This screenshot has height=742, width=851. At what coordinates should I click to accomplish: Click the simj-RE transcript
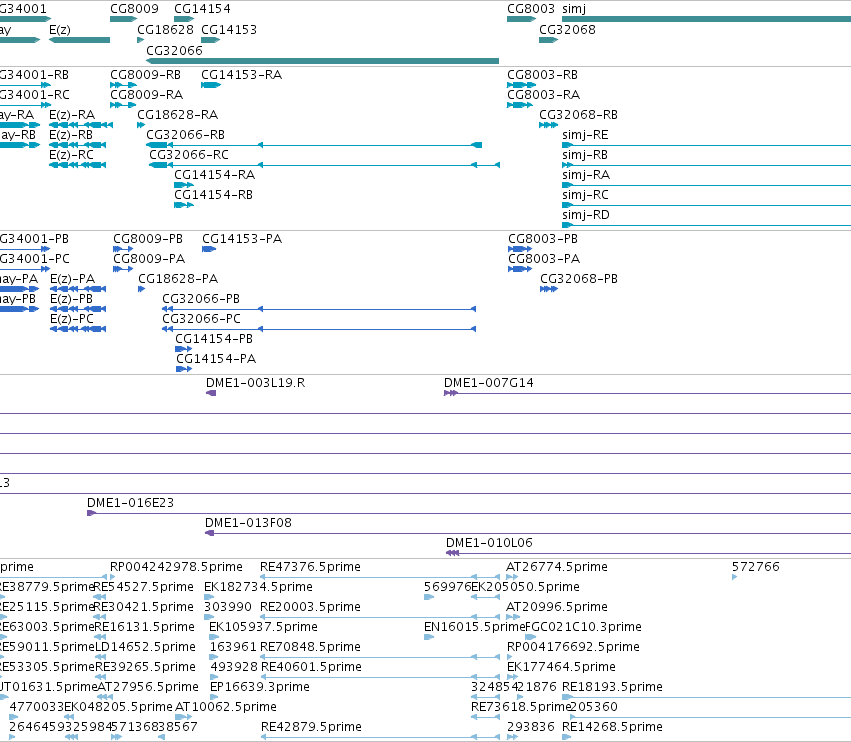pyautogui.click(x=707, y=145)
